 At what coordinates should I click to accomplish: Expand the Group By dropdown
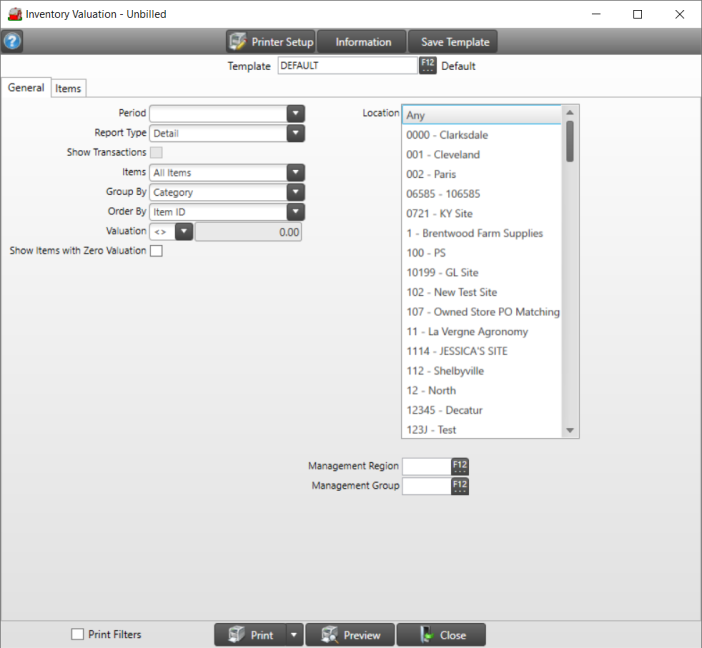click(295, 192)
